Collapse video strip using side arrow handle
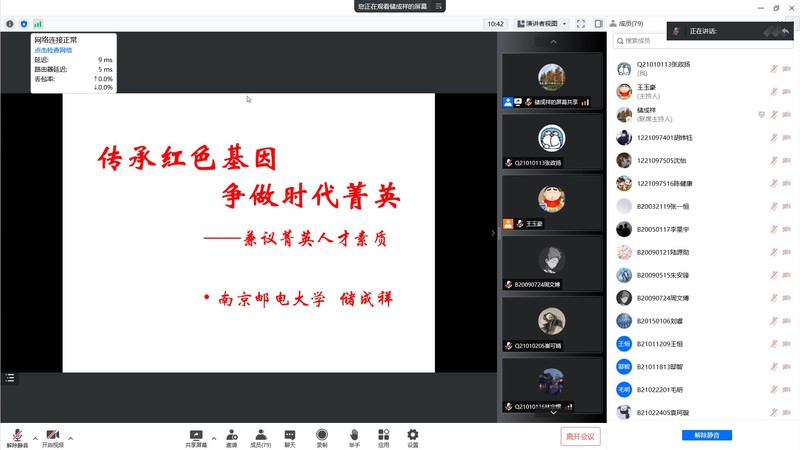 (493, 233)
